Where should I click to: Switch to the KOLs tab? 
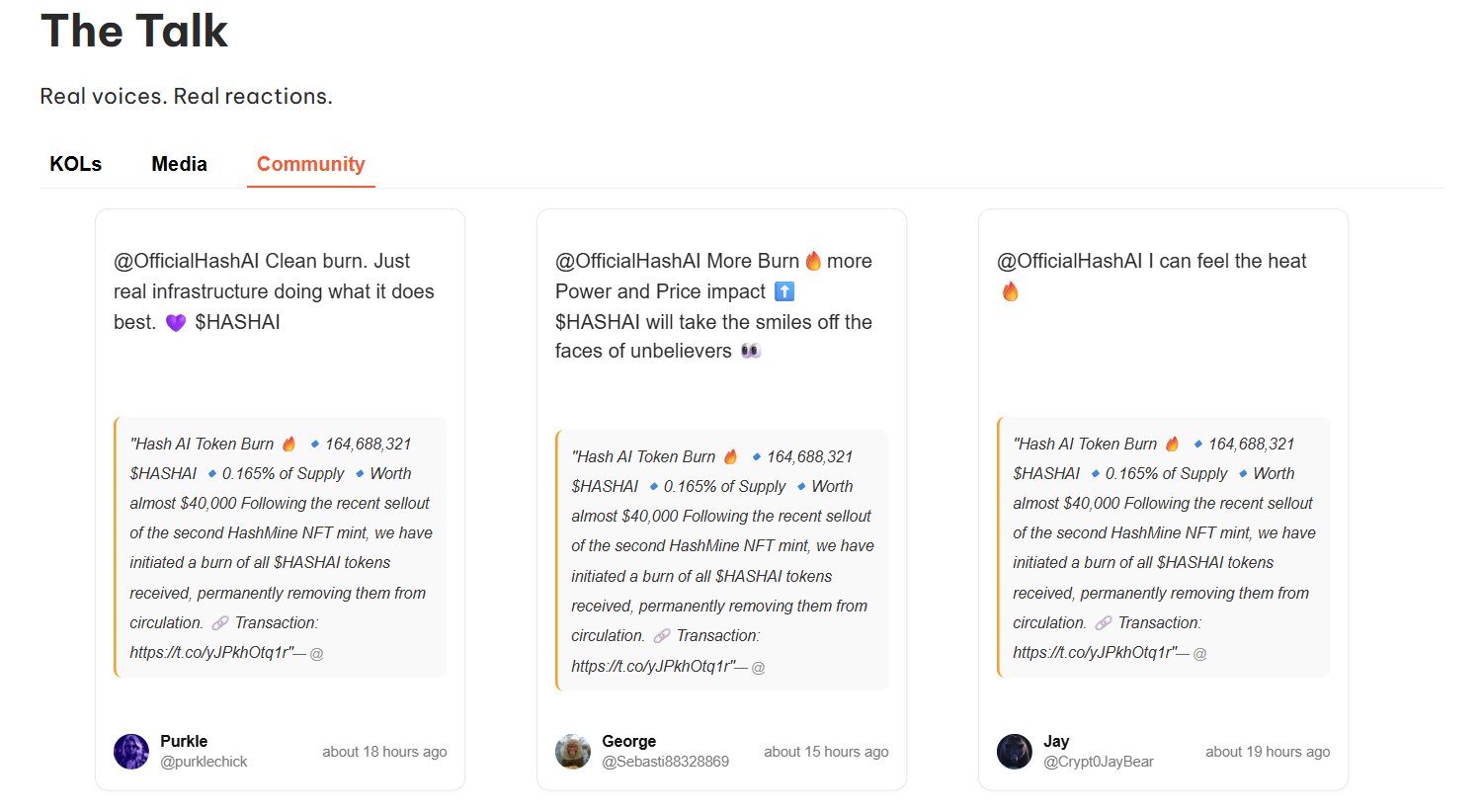coord(76,164)
